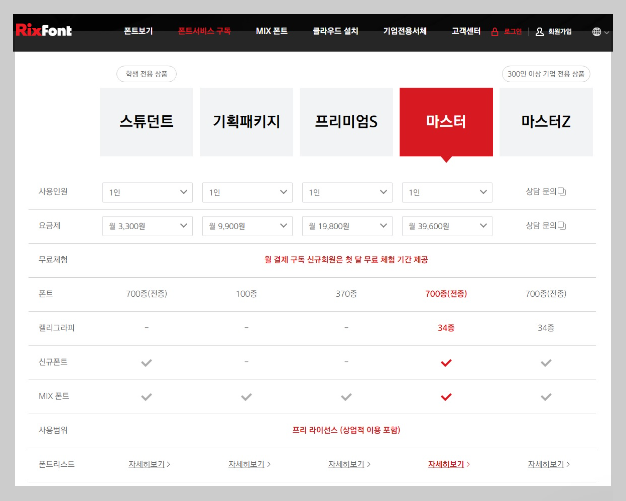626x501 pixels.
Task: Click the 100종 font count
Action: [x=246, y=294]
